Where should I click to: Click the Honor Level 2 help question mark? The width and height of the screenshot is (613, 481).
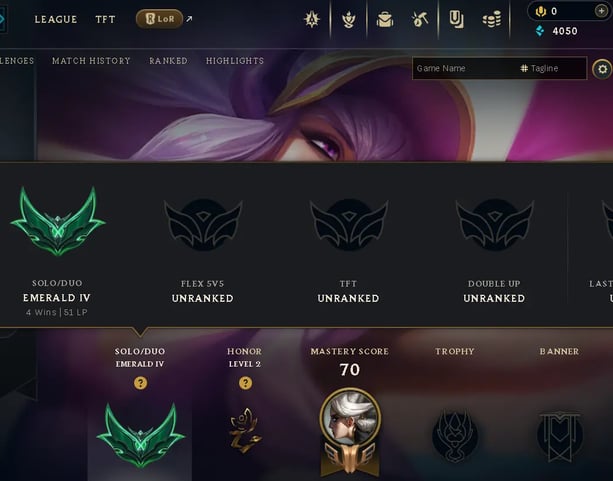coord(245,383)
